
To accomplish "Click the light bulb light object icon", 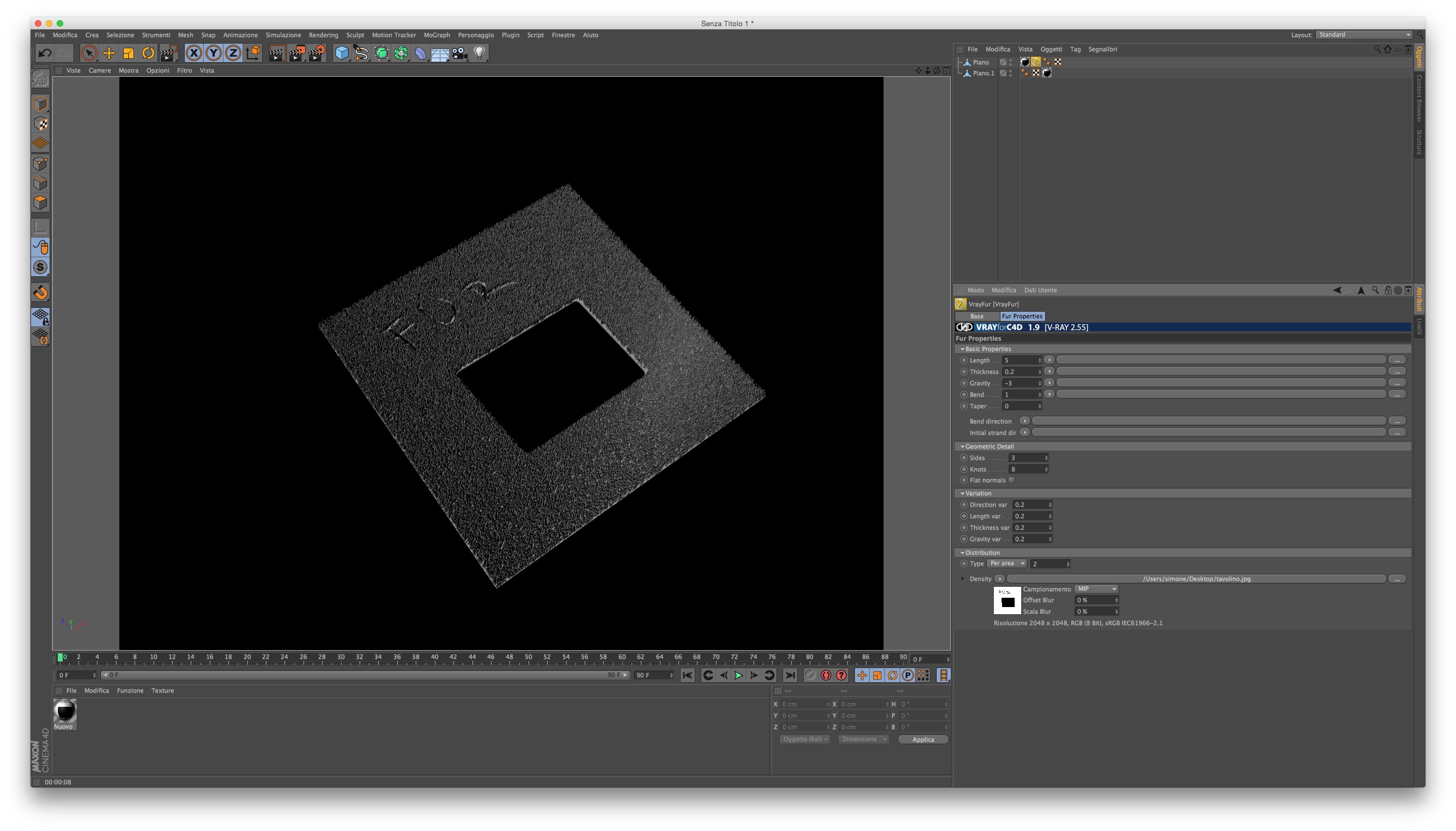I will point(480,53).
